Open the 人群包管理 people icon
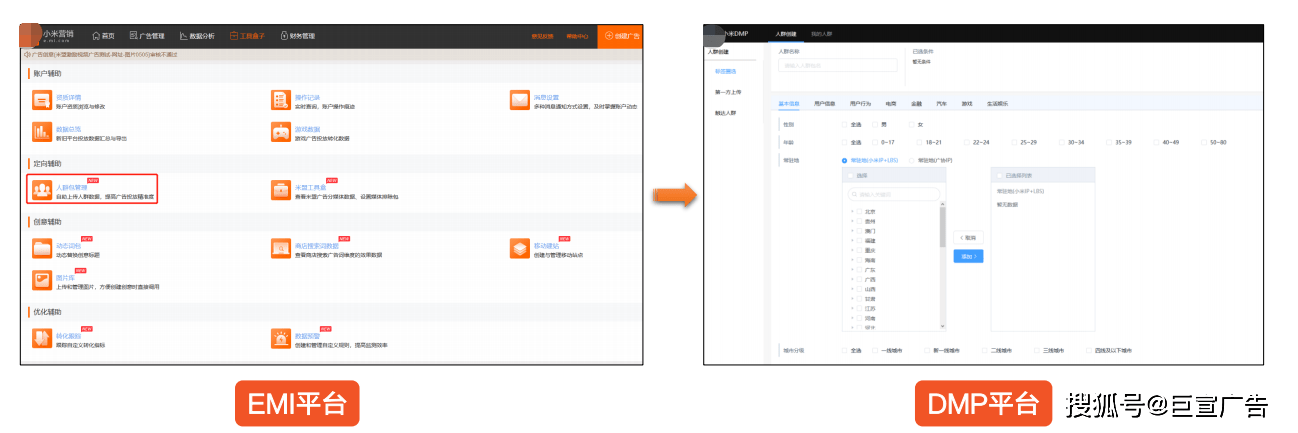 pos(41,189)
